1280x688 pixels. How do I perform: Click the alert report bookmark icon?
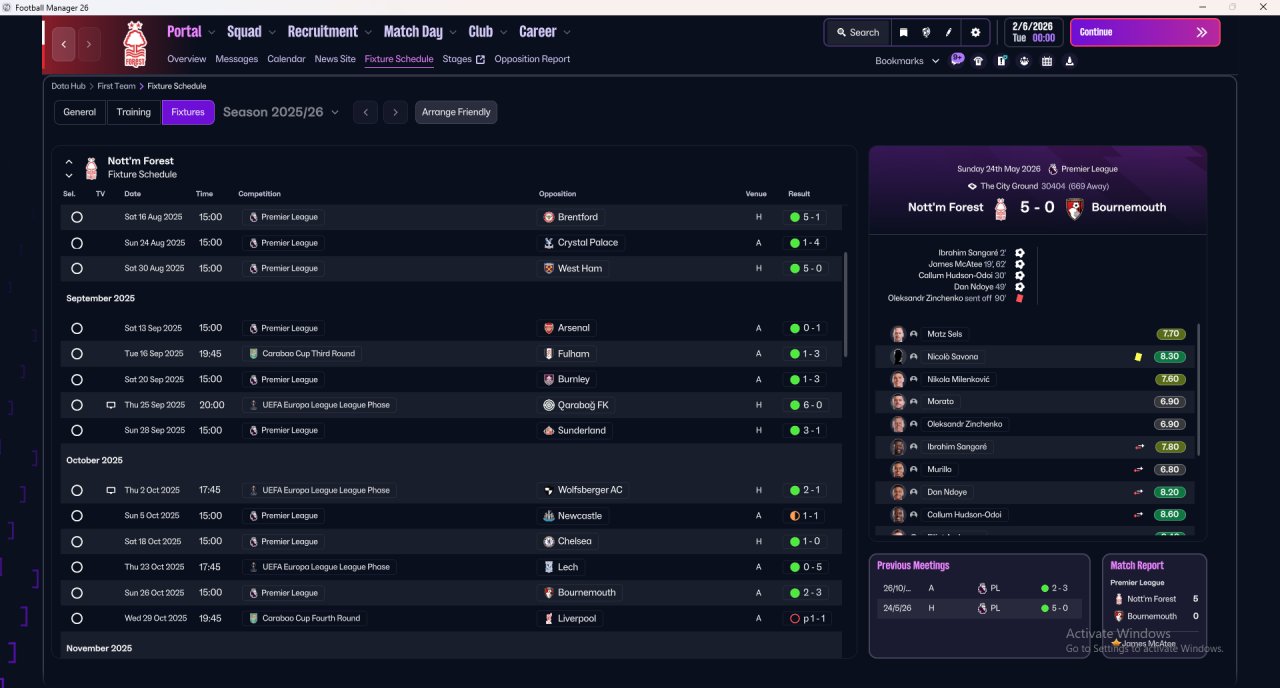tap(1001, 61)
